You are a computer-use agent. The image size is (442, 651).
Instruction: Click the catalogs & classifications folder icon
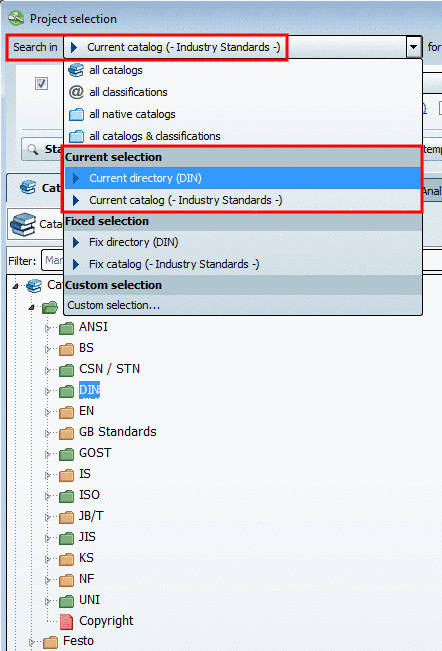pos(76,136)
